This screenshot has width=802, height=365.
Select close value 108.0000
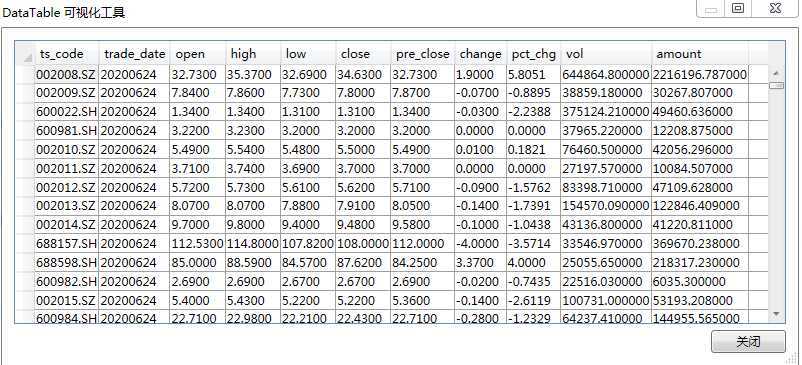pos(363,244)
